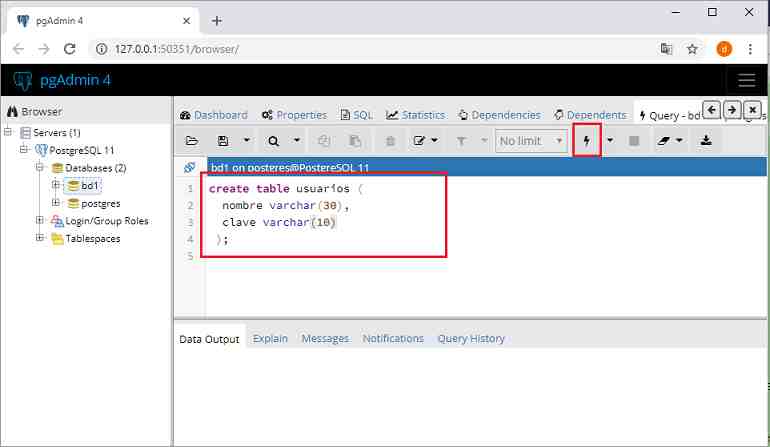Open the Query History tab
Screen dimensions: 770x447
tap(471, 338)
